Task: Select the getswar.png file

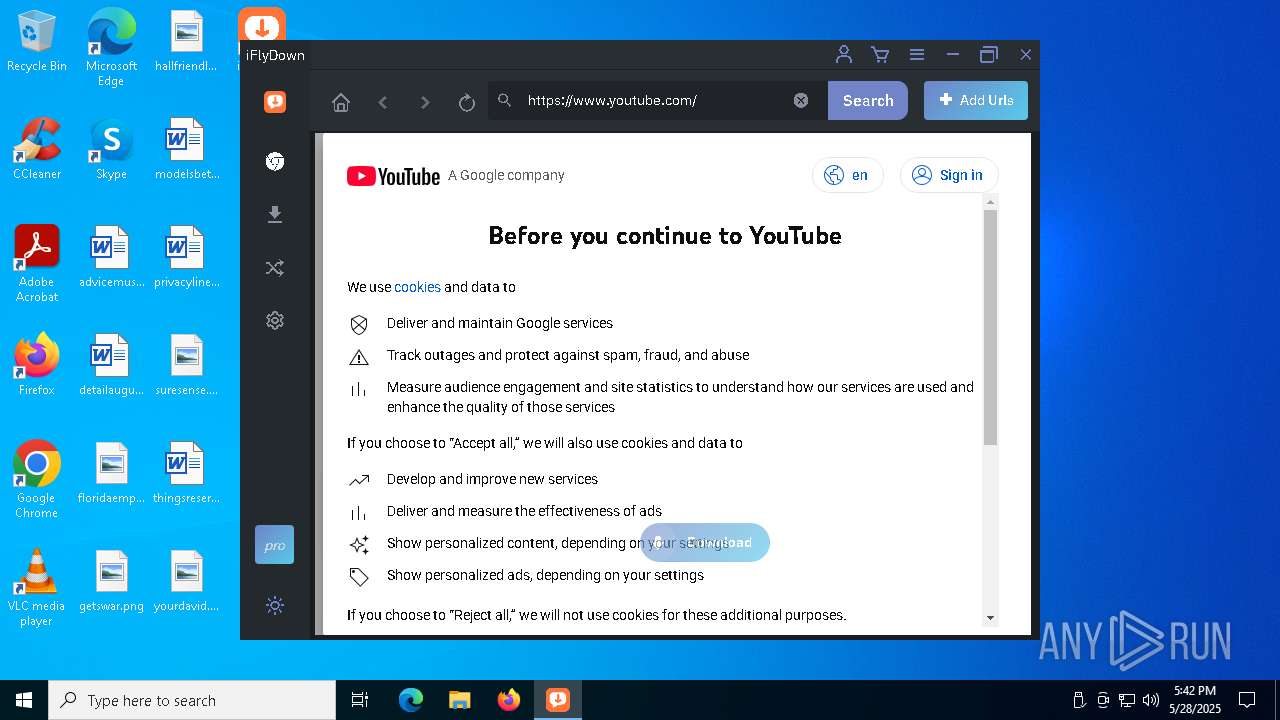Action: point(111,581)
